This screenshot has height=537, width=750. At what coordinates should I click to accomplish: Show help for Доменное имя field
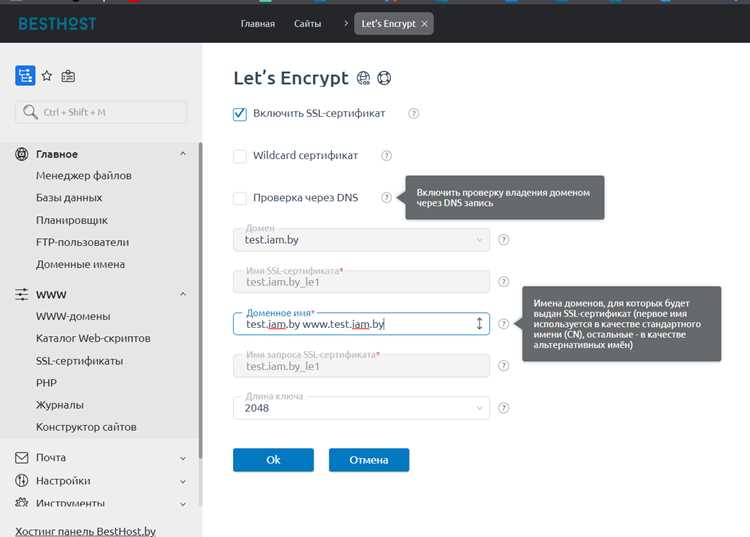point(504,324)
